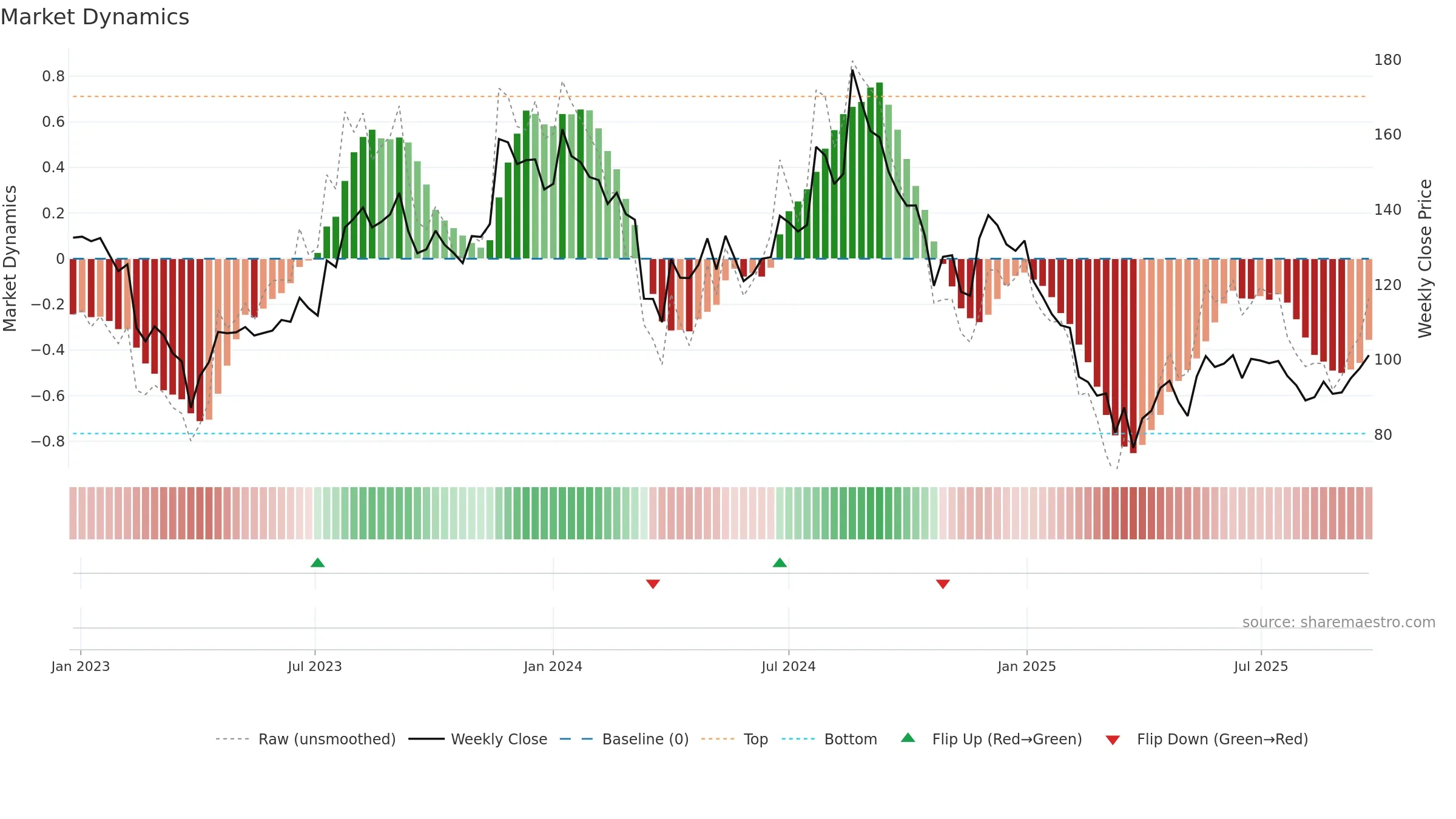
Task: Click the 120 right axis price label
Action: [x=1388, y=285]
